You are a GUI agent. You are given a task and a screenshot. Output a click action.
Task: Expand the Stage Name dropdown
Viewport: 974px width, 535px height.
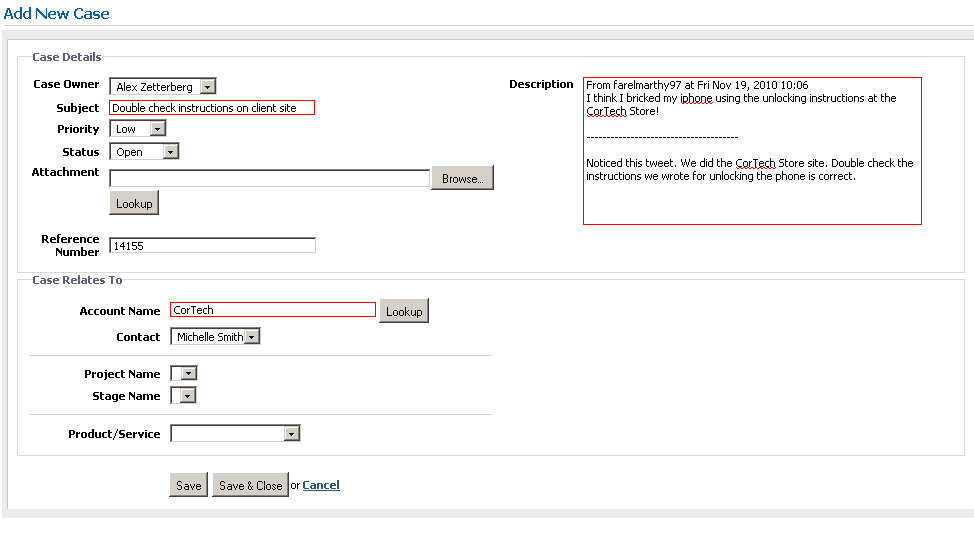(x=183, y=396)
